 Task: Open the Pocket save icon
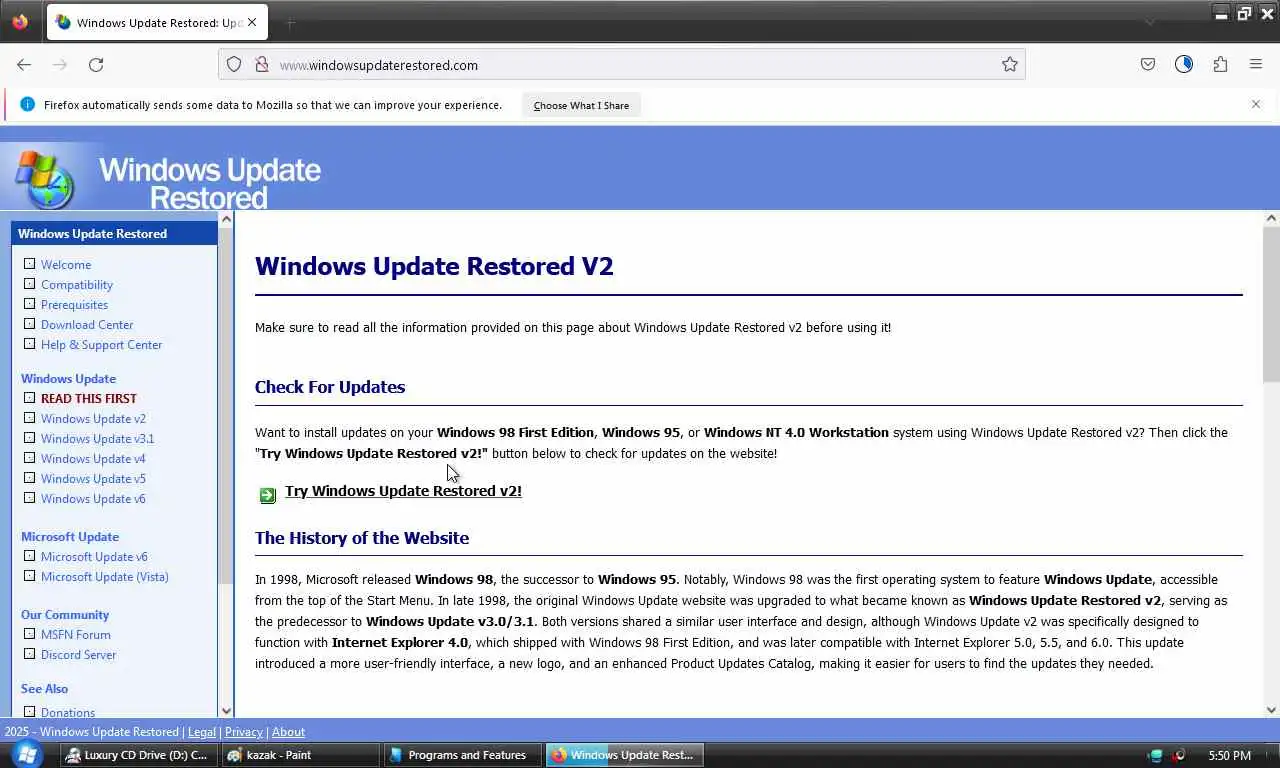(1148, 65)
